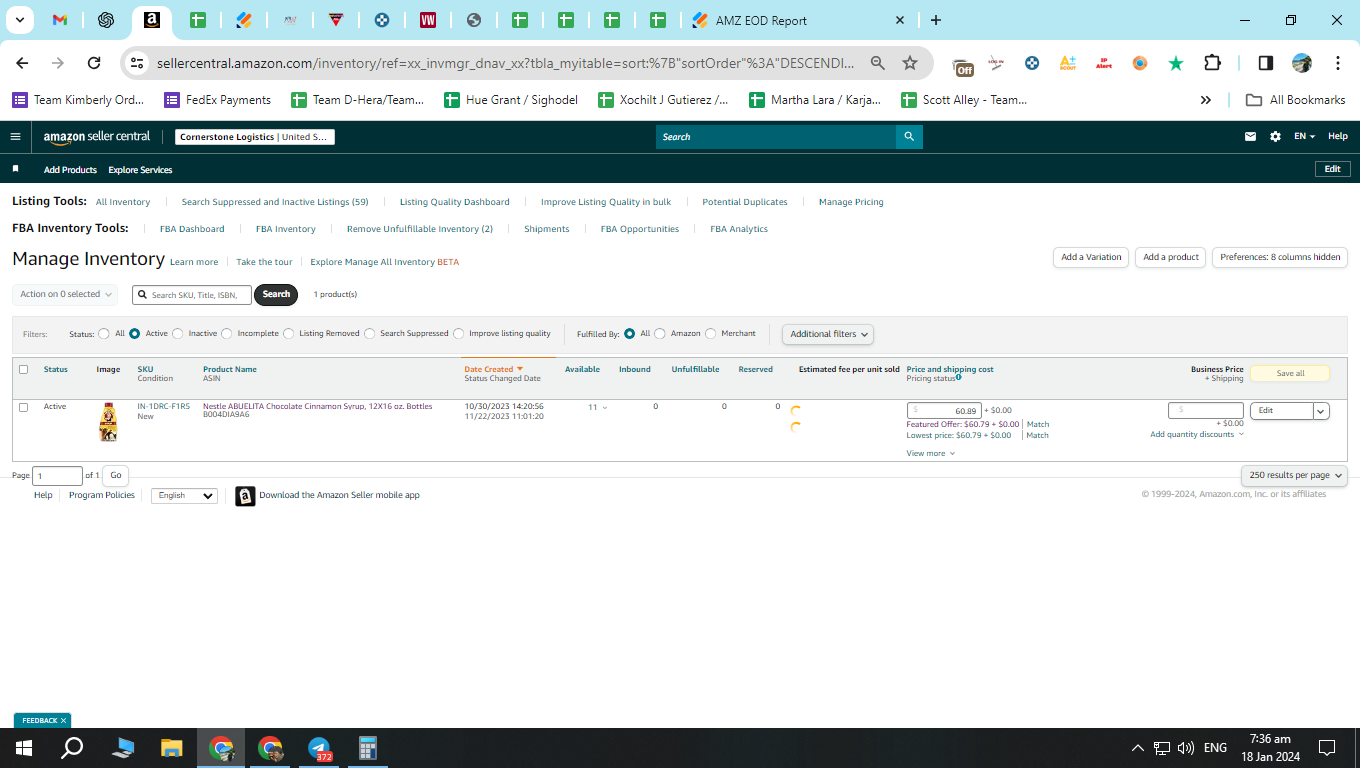Viewport: 1360px width, 768px height.
Task: Click the Pricing status info icon
Action: pos(958,378)
